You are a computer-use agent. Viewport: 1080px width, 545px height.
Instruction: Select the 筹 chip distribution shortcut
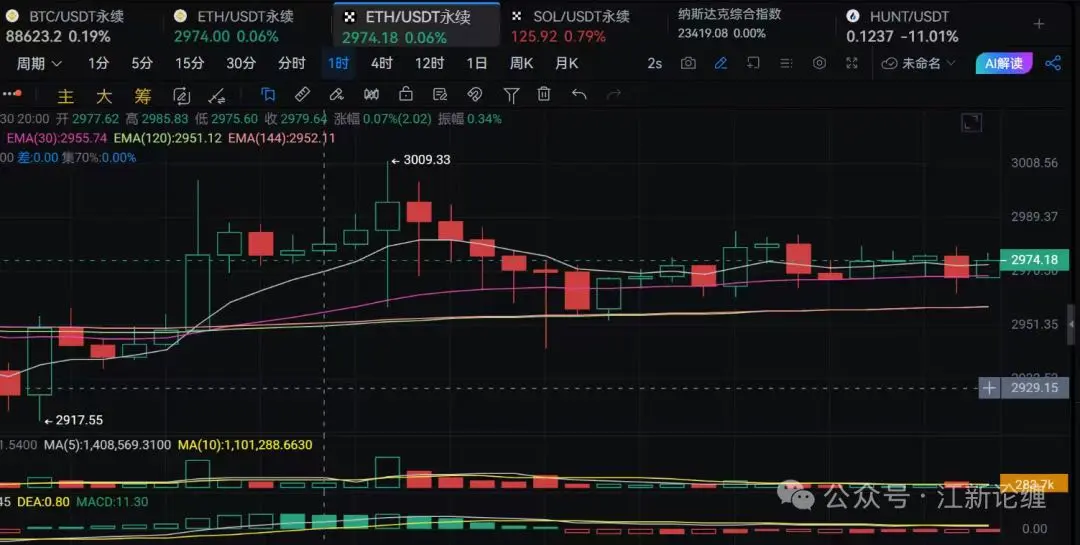[143, 96]
